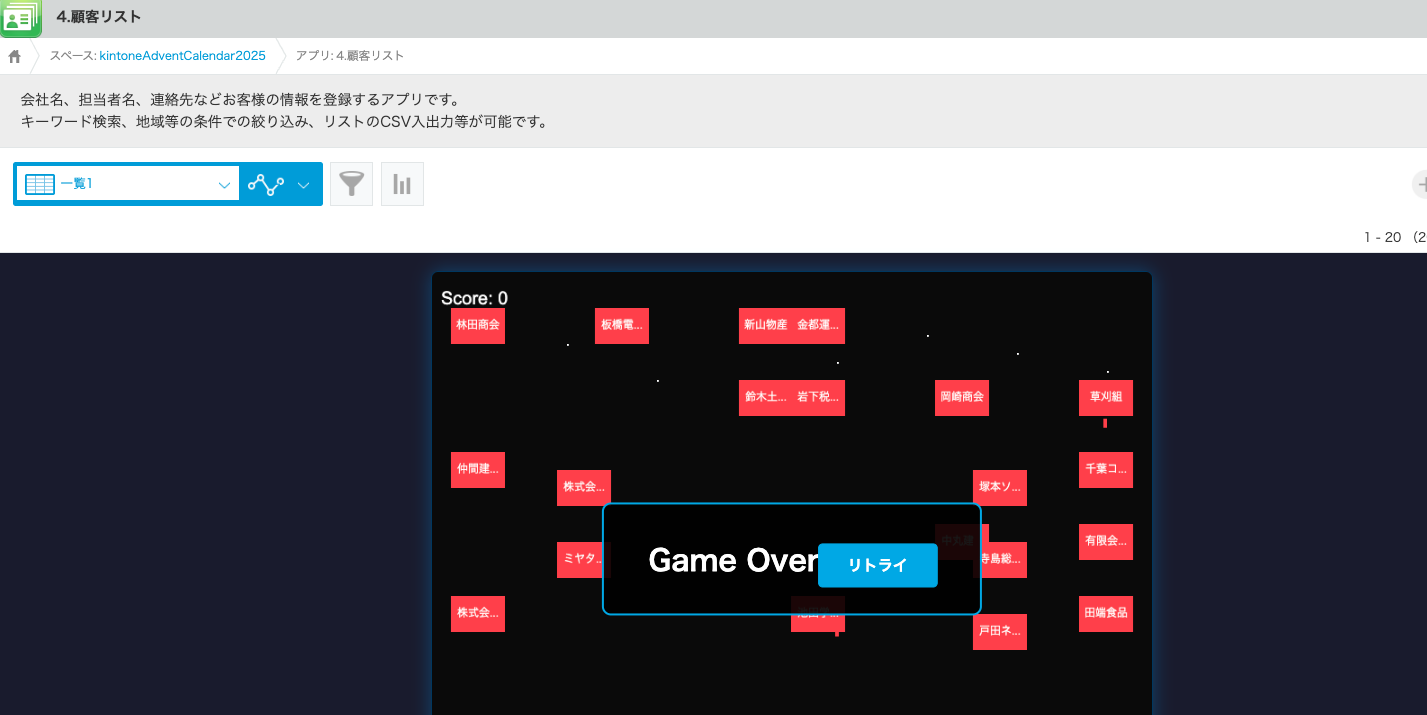Open the filter using the funnel icon
The width and height of the screenshot is (1427, 715).
coord(351,183)
